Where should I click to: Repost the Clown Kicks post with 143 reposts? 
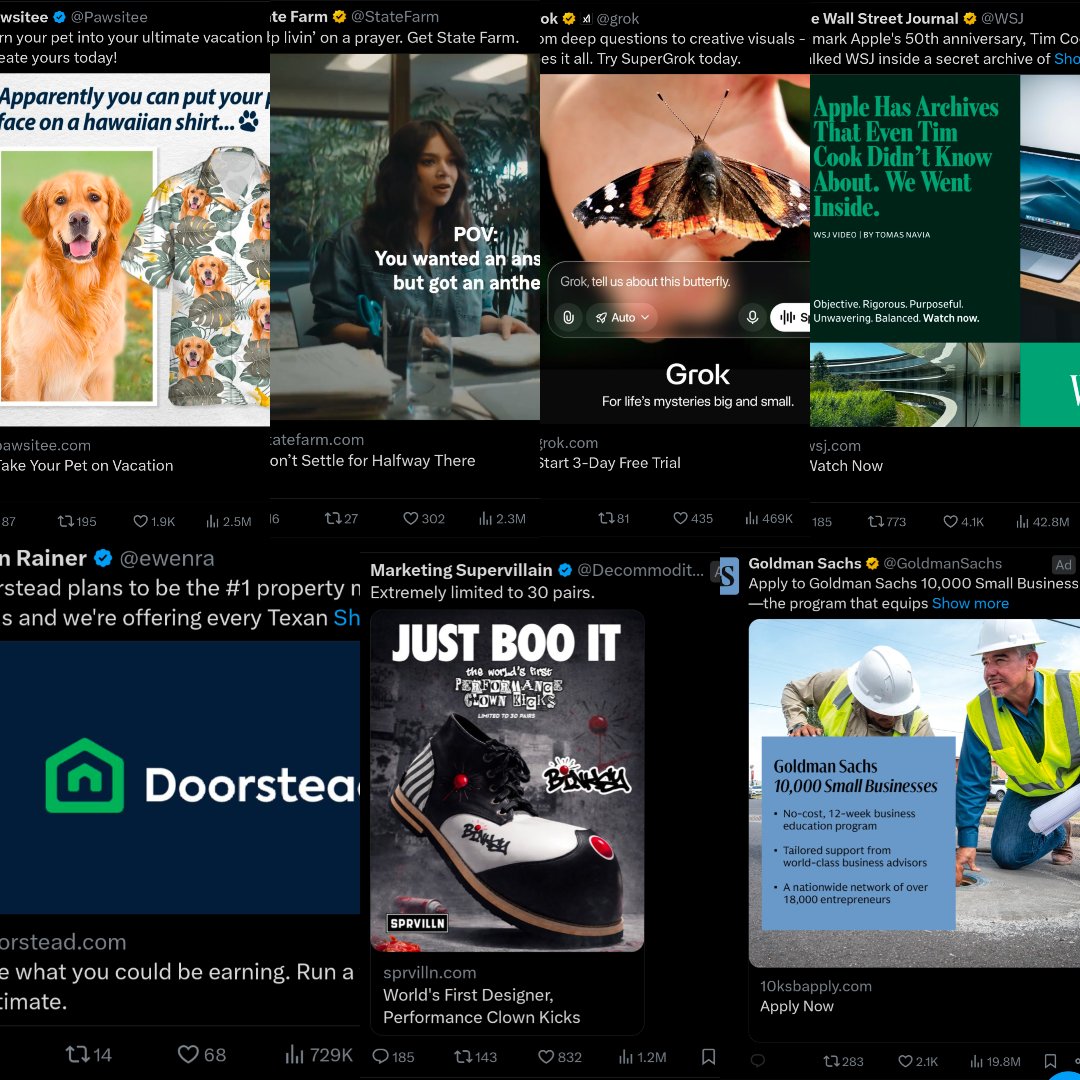(475, 1057)
